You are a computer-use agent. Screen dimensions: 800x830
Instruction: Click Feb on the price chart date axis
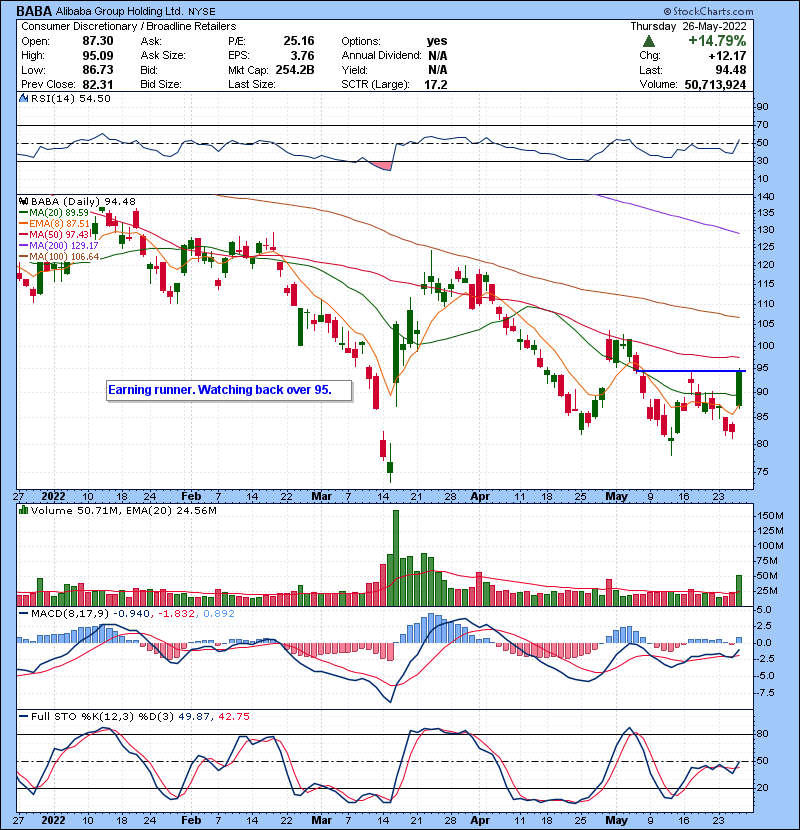coord(191,497)
